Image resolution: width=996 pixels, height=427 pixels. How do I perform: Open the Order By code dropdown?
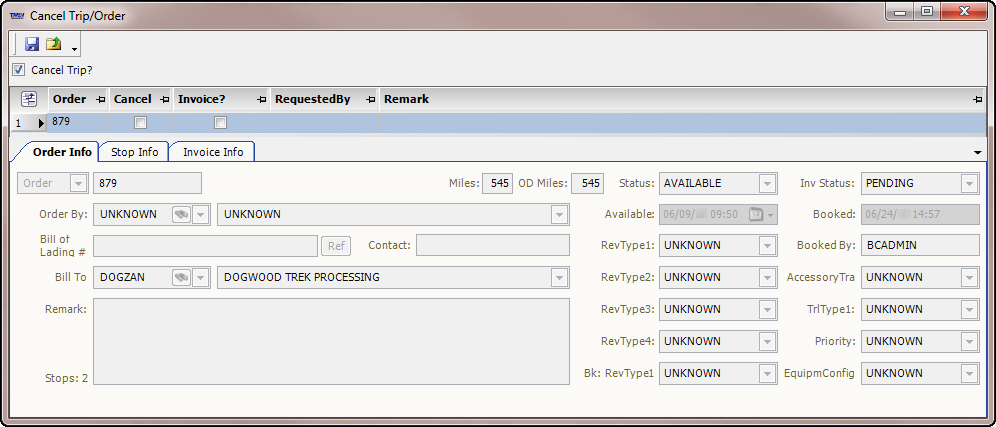[x=201, y=215]
